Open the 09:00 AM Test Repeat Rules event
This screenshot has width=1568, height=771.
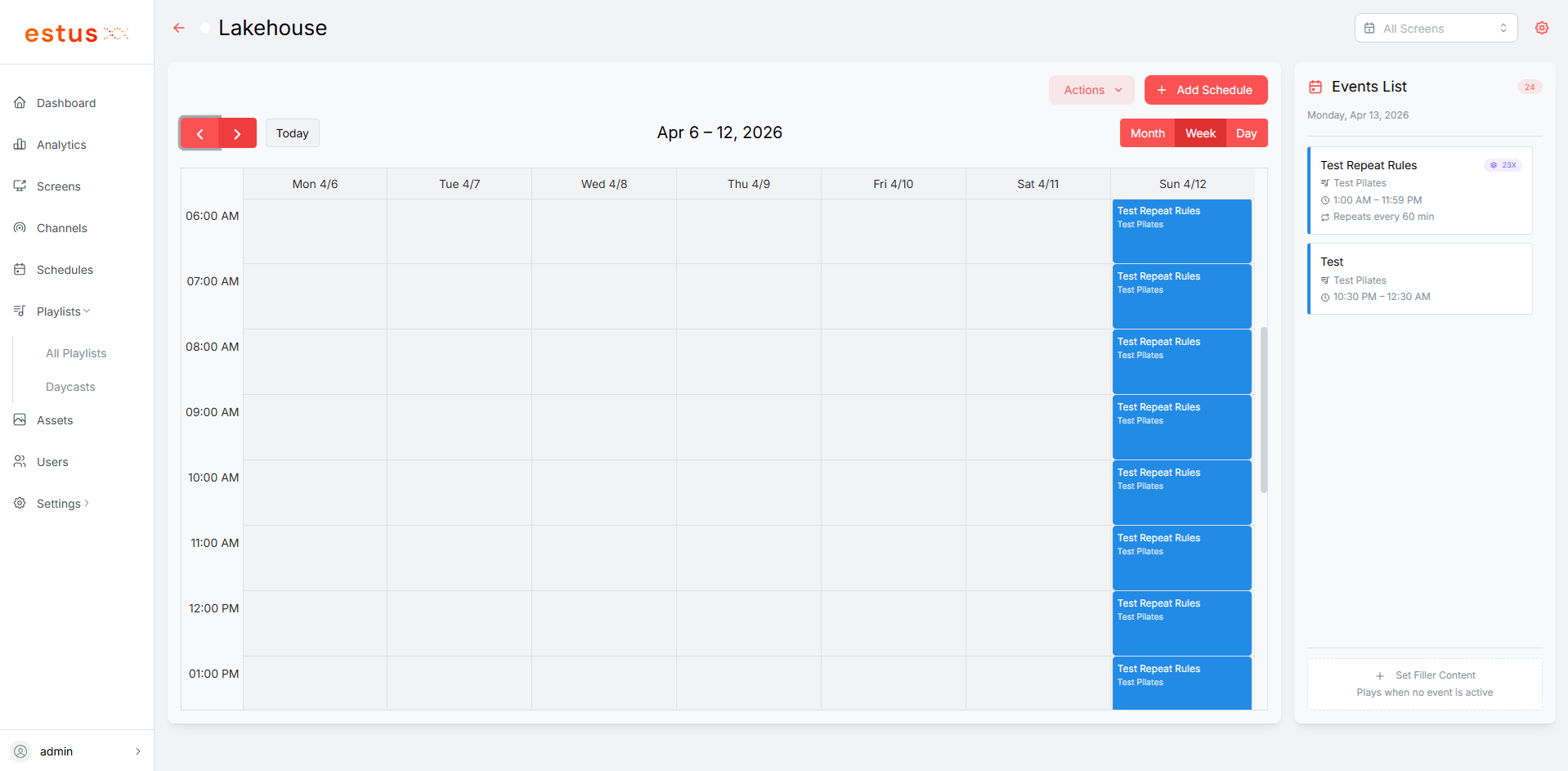[1181, 428]
